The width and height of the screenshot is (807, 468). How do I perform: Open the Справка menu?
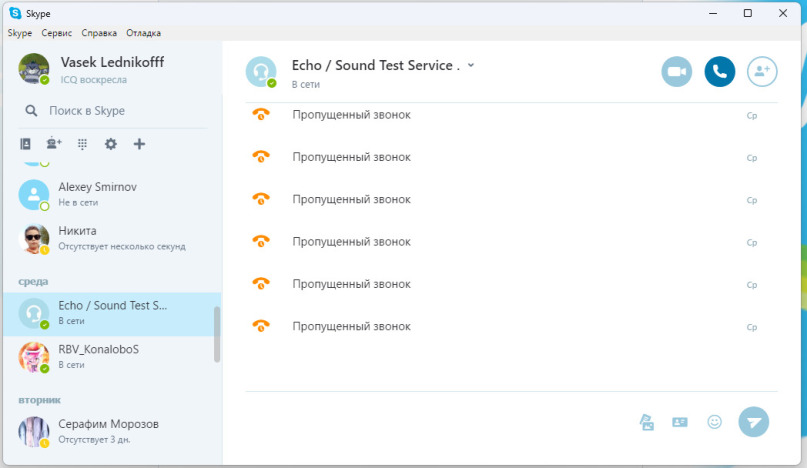(98, 33)
